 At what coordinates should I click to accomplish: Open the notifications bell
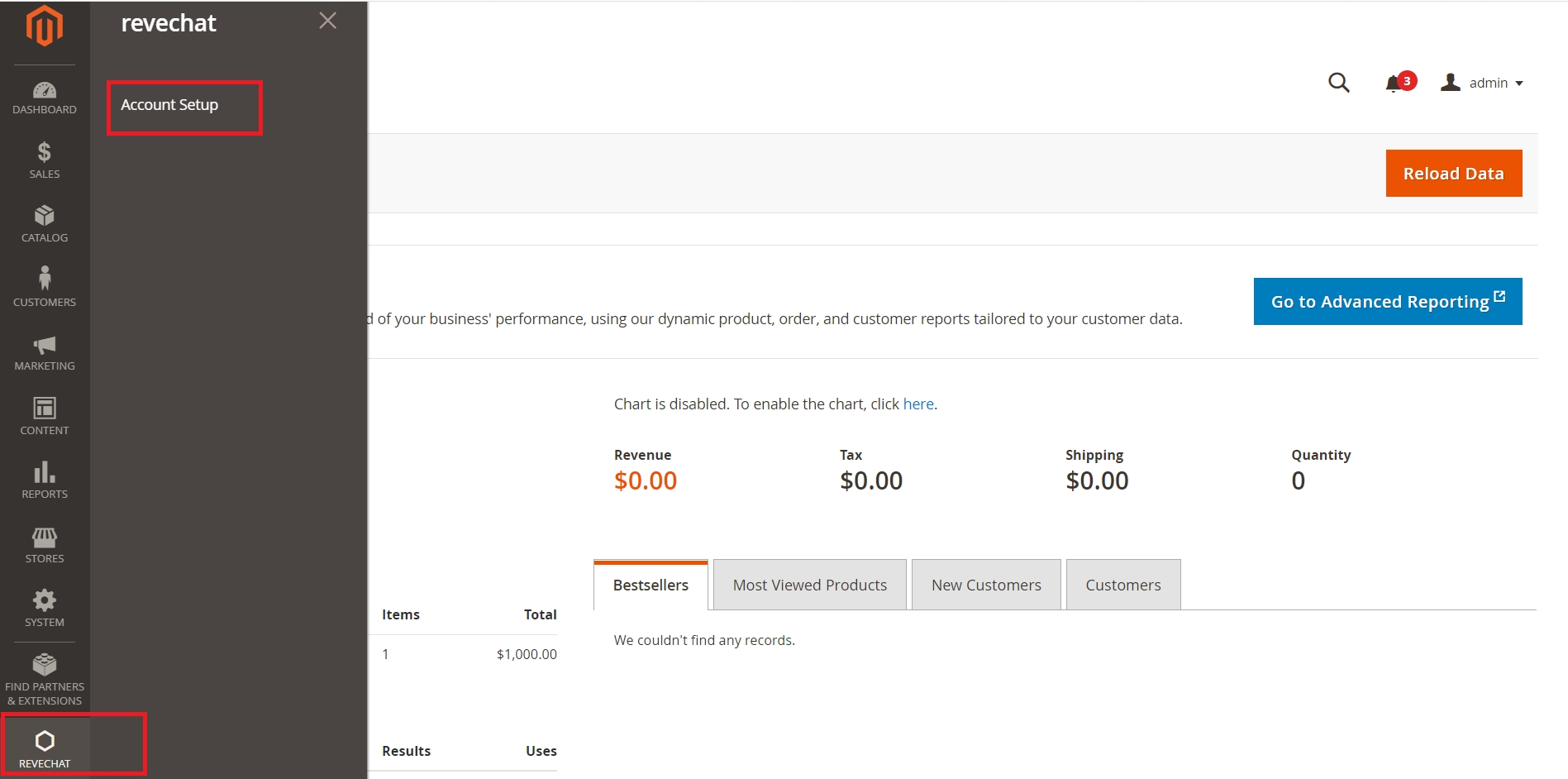(x=1394, y=84)
